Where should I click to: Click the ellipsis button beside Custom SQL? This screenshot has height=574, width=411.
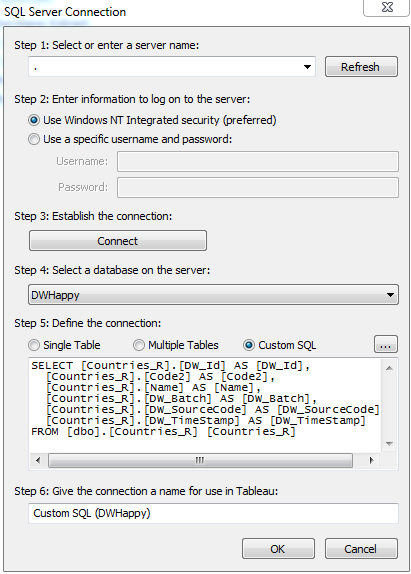386,344
